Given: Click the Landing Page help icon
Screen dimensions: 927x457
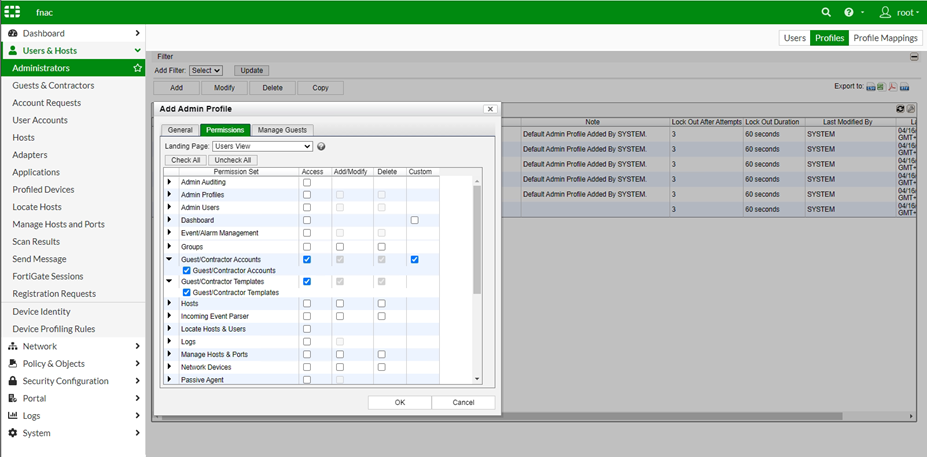Looking at the screenshot, I should click(322, 146).
